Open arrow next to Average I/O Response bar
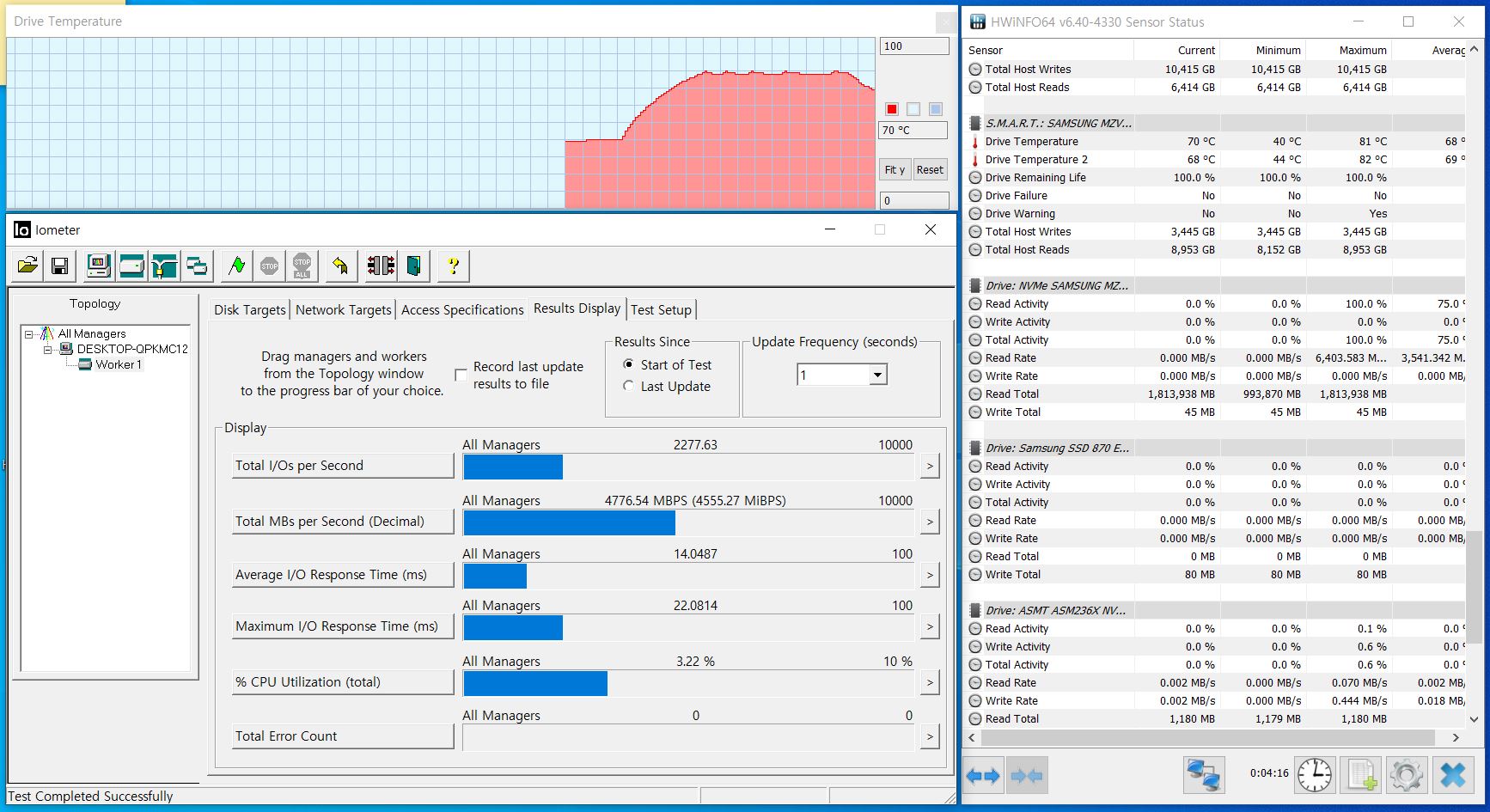Viewport: 1490px width, 812px height. [929, 575]
